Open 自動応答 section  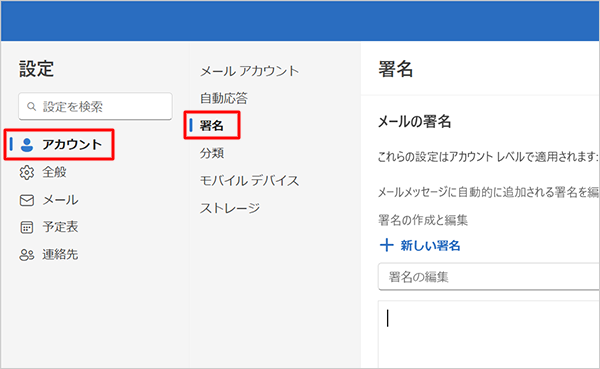tap(224, 98)
